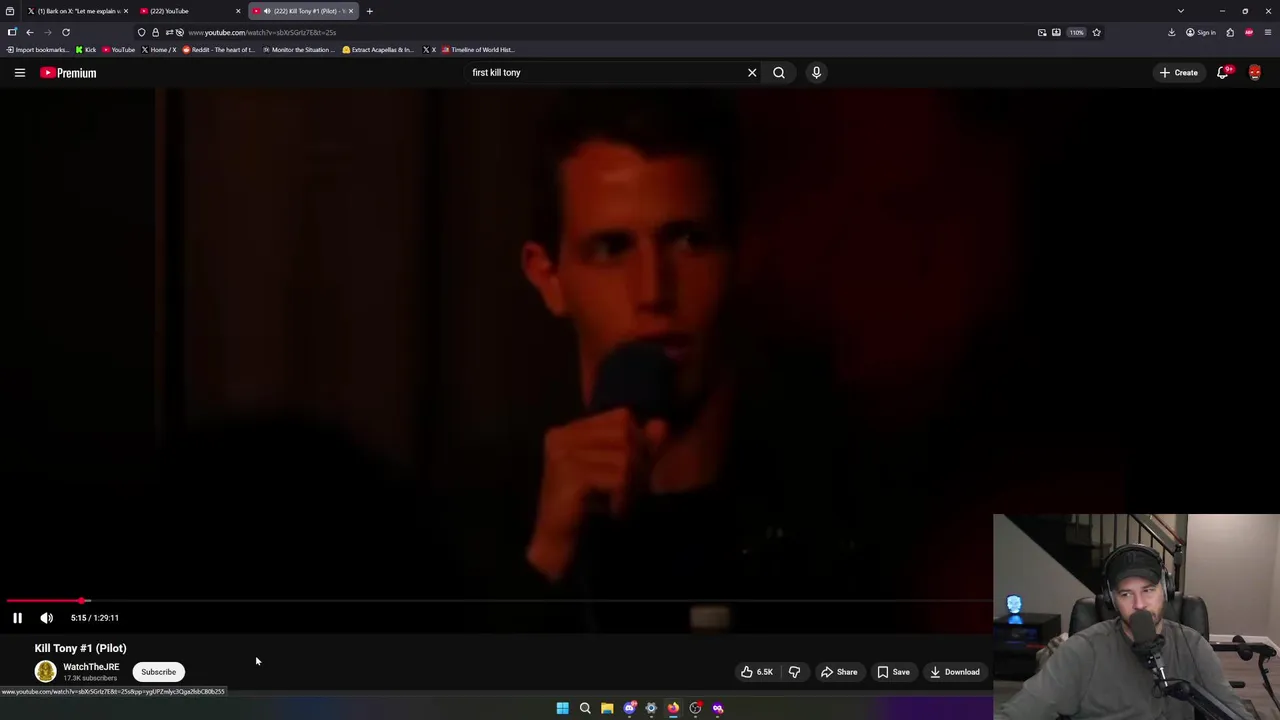
Task: Sign in to browser account
Action: [1200, 32]
